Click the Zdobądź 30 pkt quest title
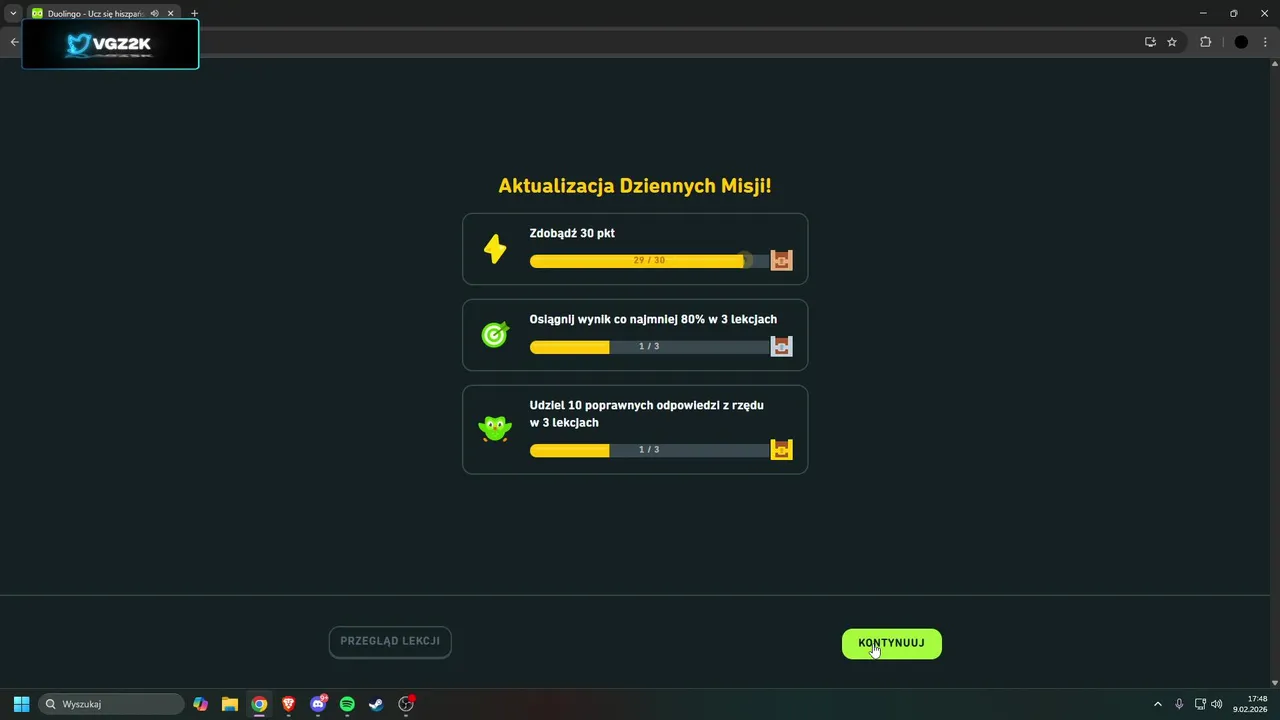The height and width of the screenshot is (720, 1280). tap(572, 233)
